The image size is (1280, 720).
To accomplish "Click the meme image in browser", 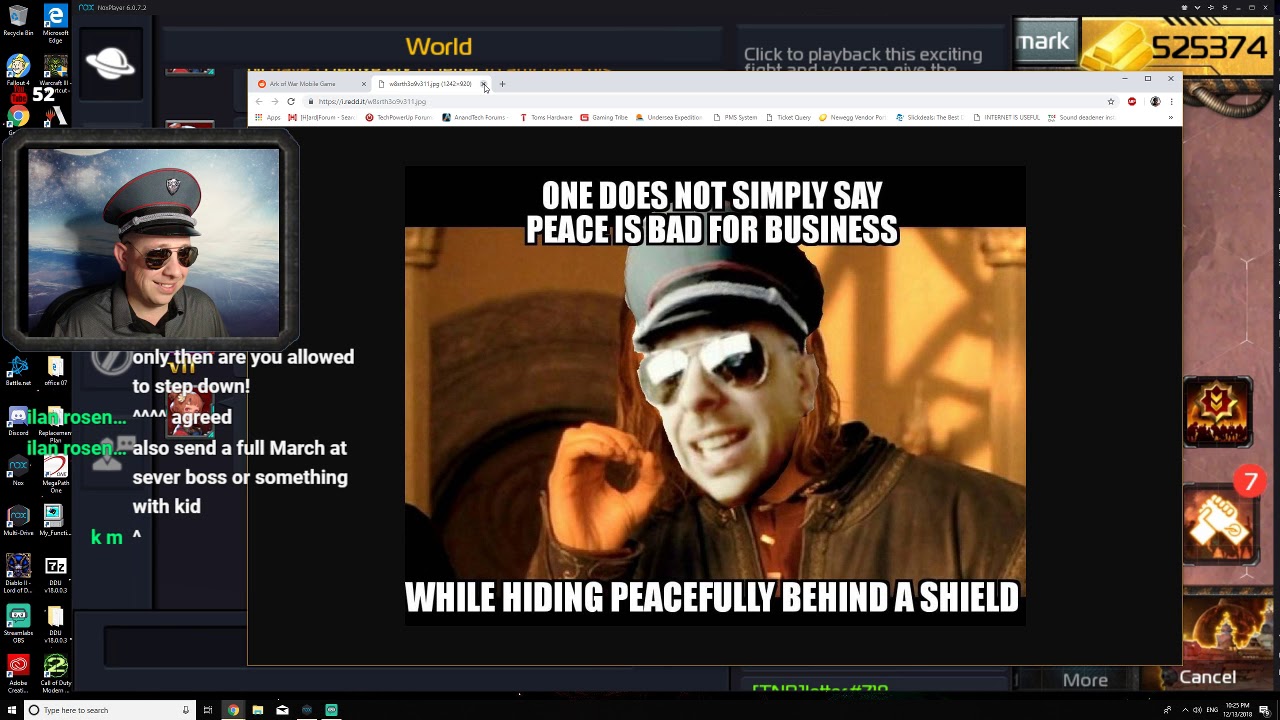I will point(715,396).
